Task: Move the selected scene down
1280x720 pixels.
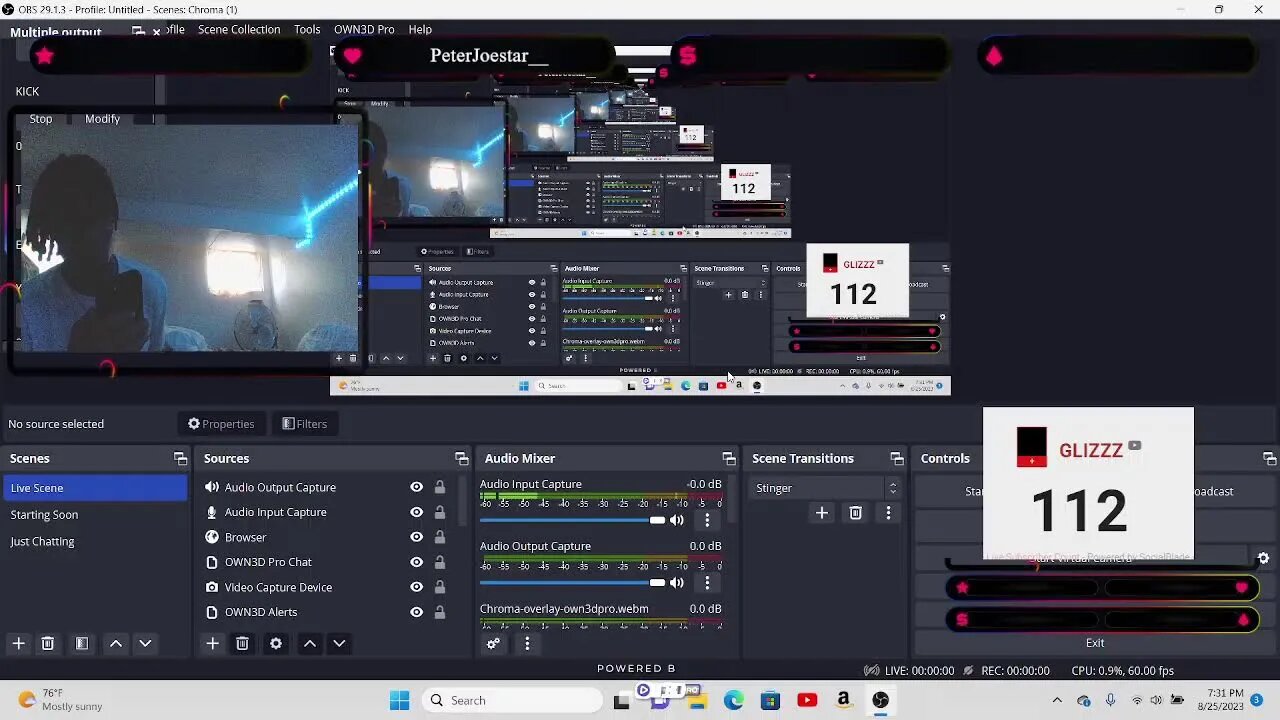Action: click(x=145, y=644)
